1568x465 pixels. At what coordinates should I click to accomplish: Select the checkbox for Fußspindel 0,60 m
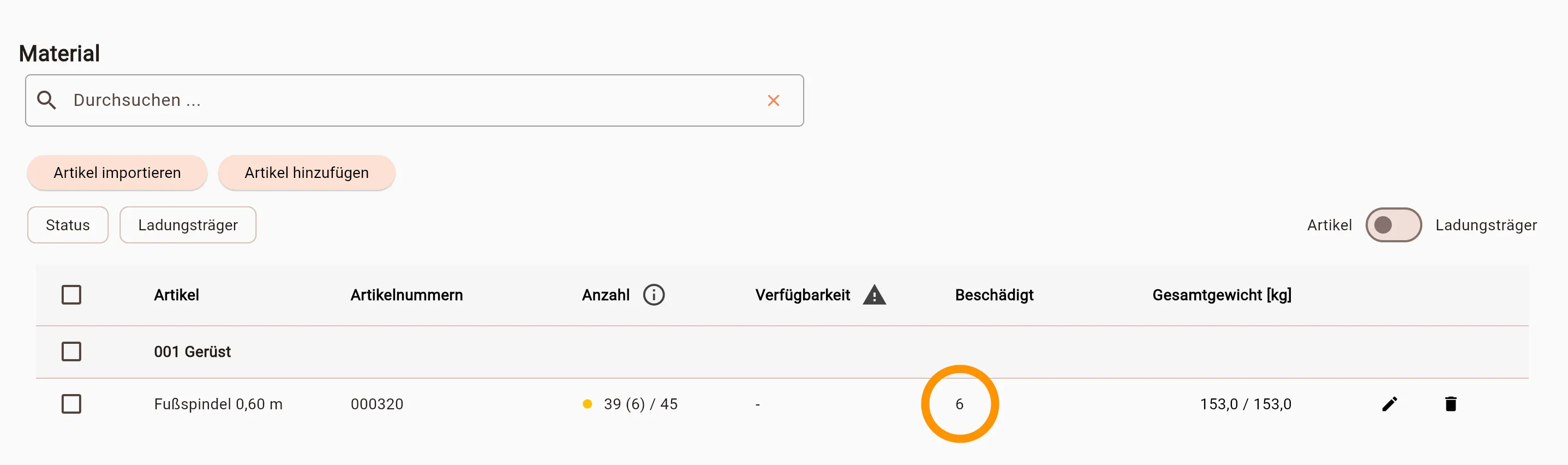click(71, 403)
